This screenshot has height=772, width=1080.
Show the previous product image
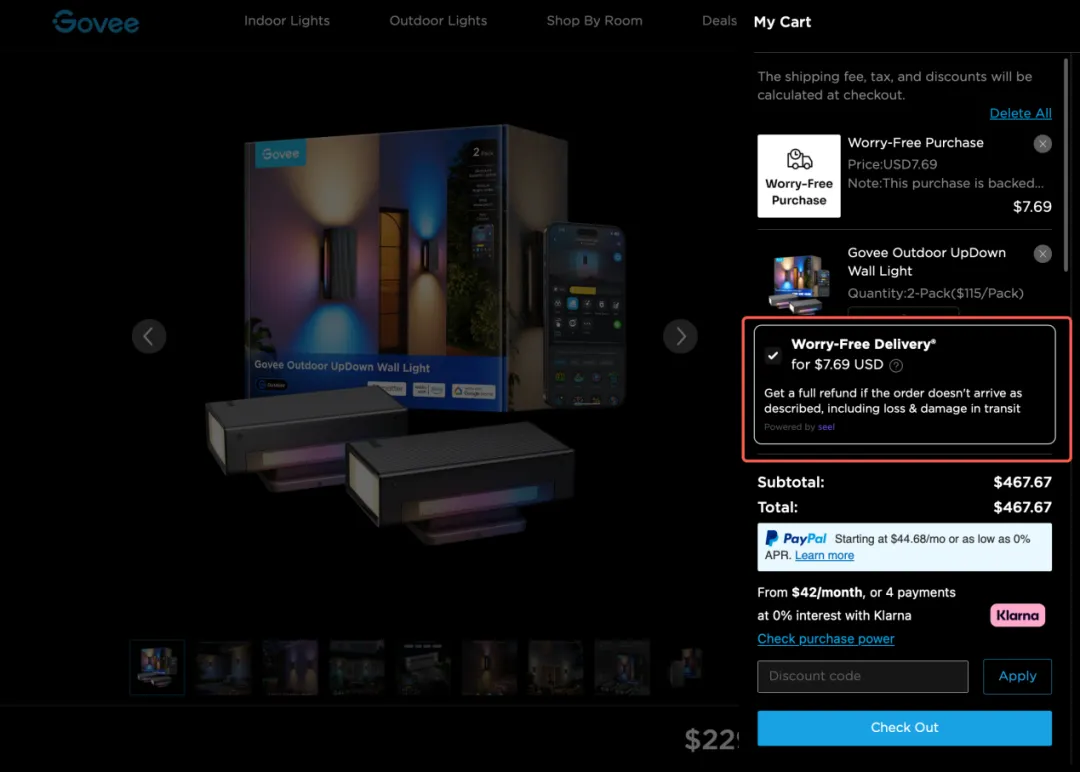click(149, 336)
